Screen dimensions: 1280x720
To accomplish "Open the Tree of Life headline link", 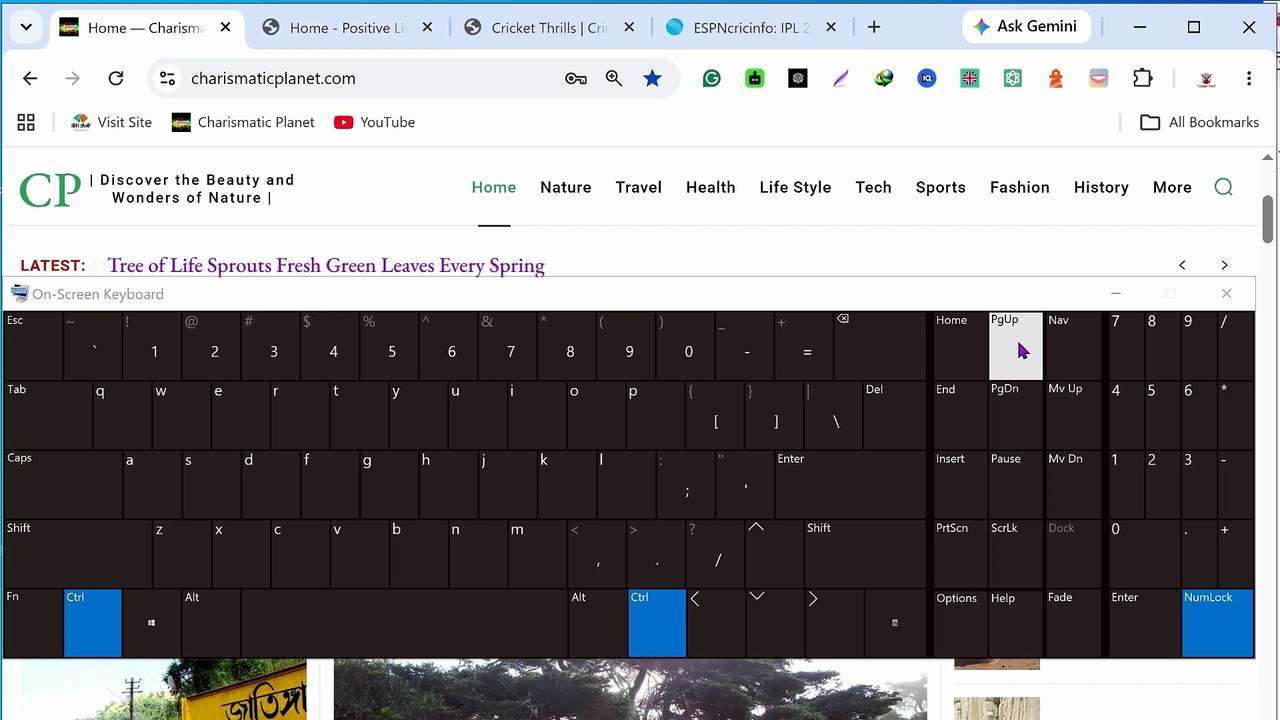I will 326,265.
